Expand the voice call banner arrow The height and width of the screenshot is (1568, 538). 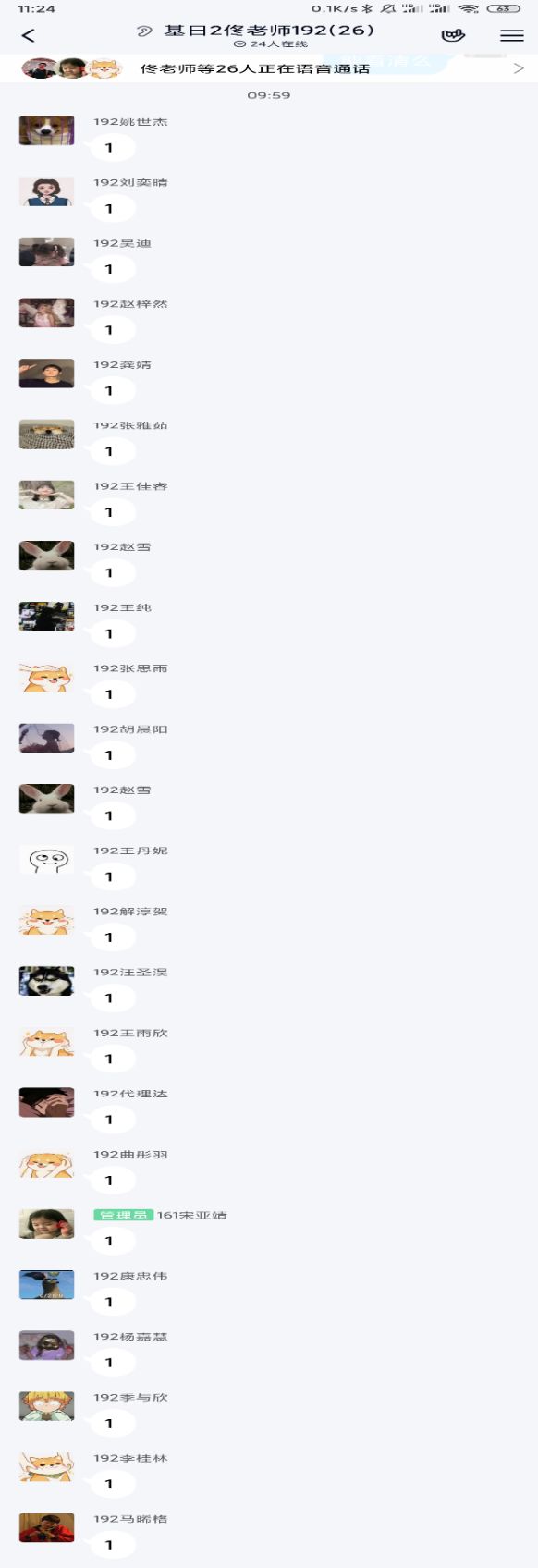(519, 68)
